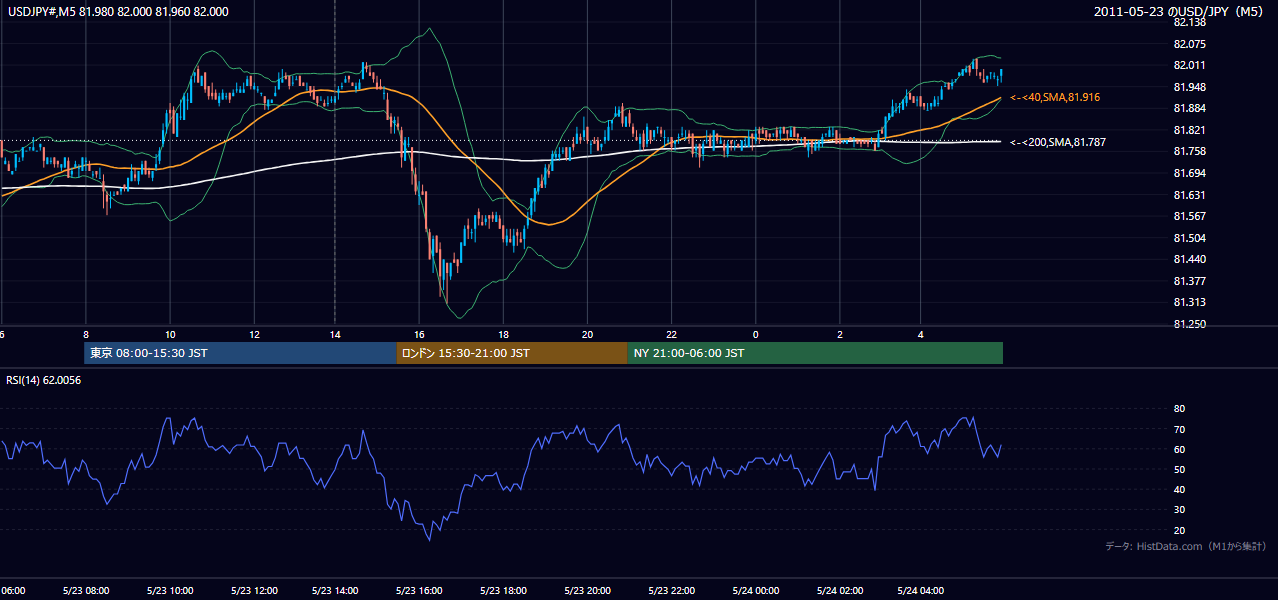Click the 5/23 08:00 time label
The height and width of the screenshot is (600, 1278).
coord(85,591)
